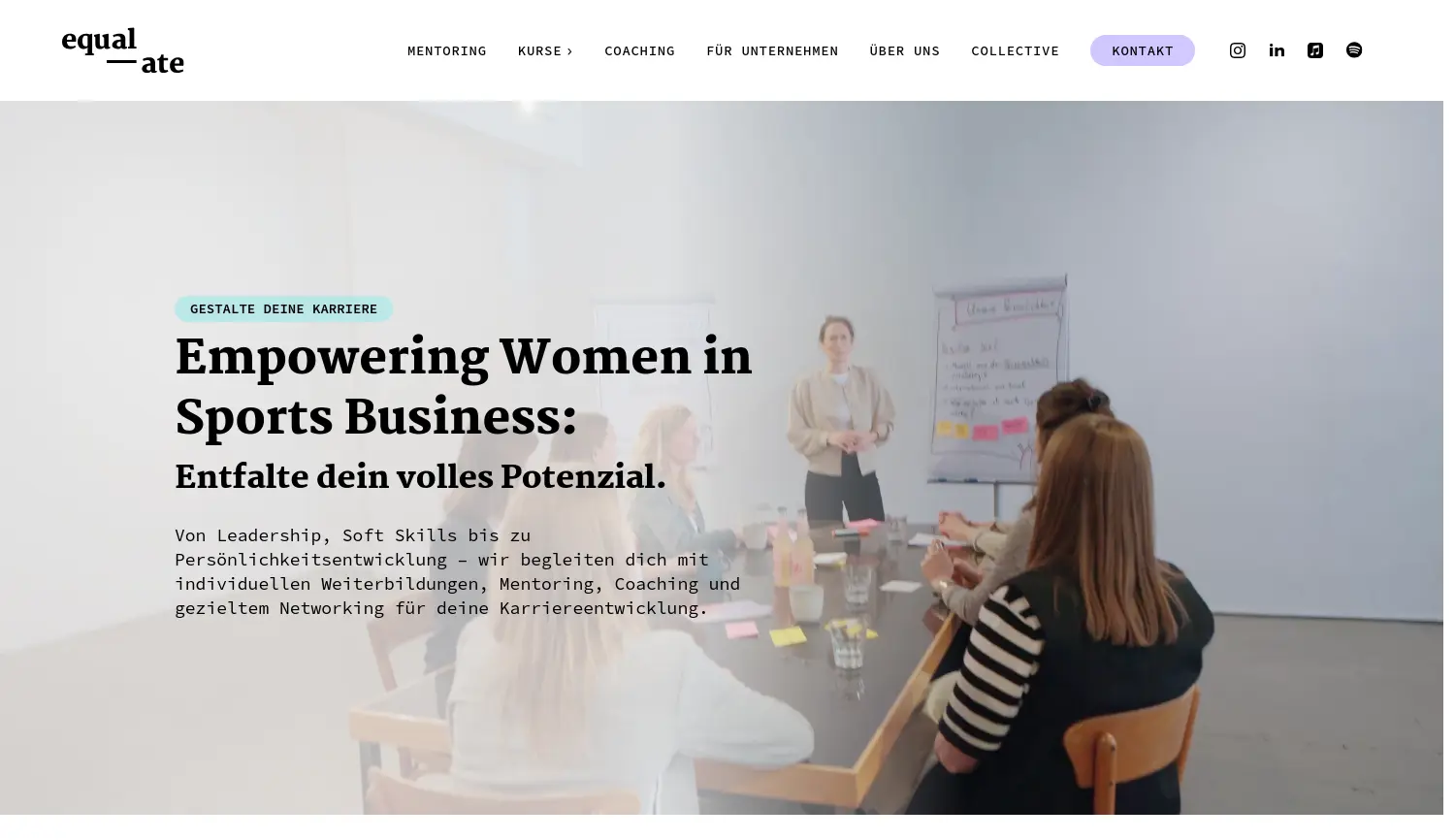Click the music note podcast icon
The width and height of the screenshot is (1455, 840).
click(x=1314, y=50)
